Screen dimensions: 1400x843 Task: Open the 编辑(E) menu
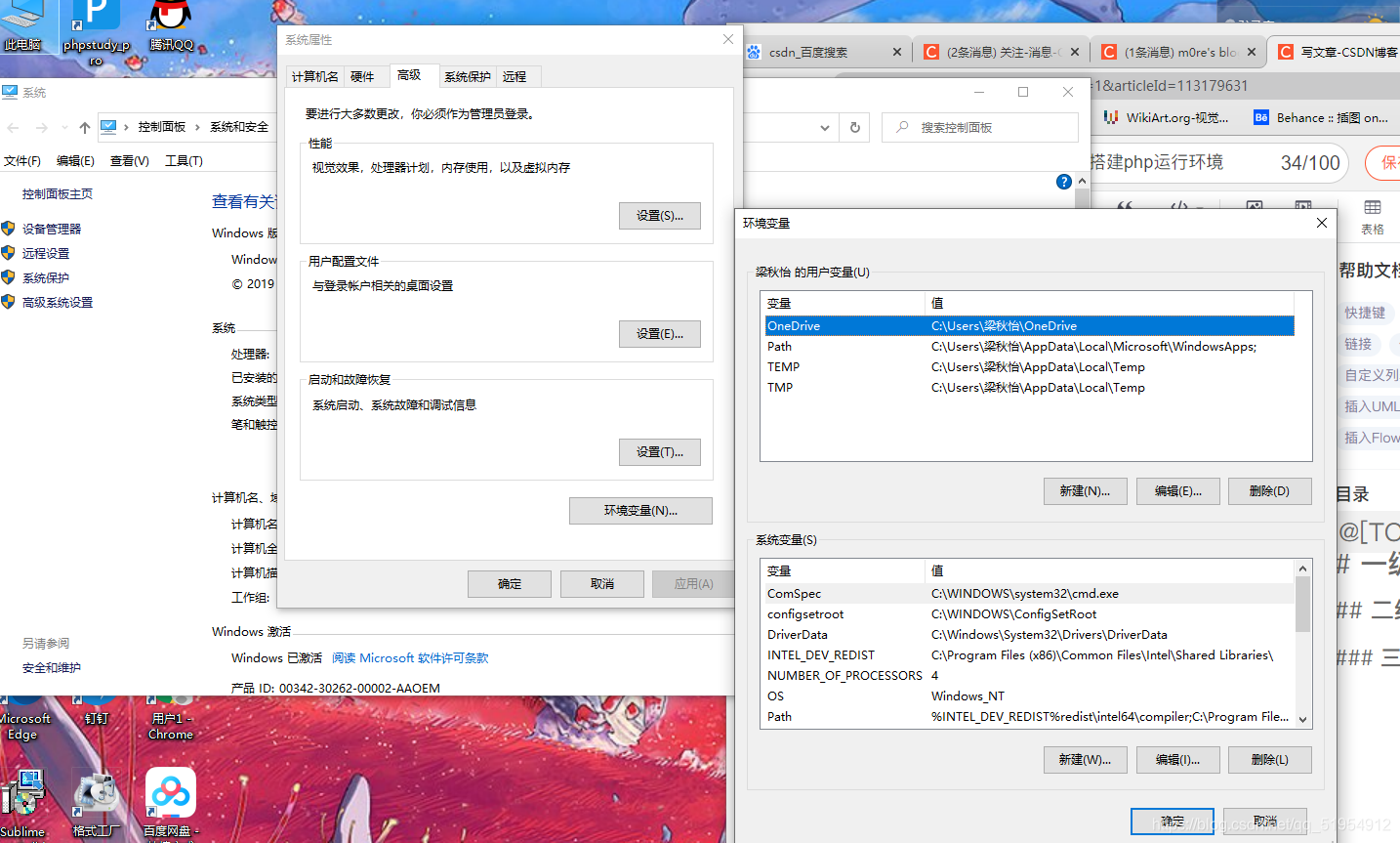pos(75,160)
